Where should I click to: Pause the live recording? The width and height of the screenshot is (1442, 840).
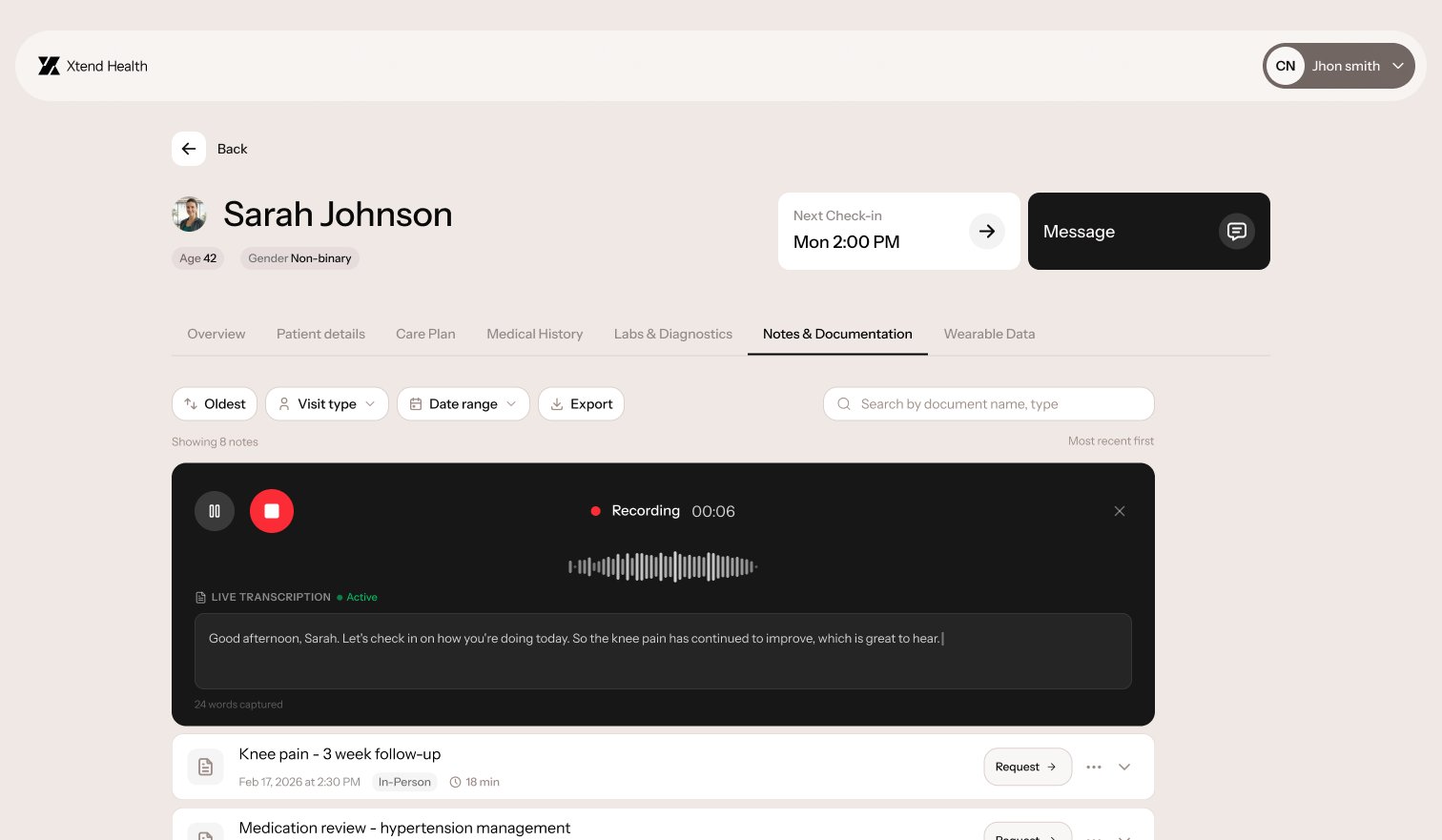coord(215,511)
